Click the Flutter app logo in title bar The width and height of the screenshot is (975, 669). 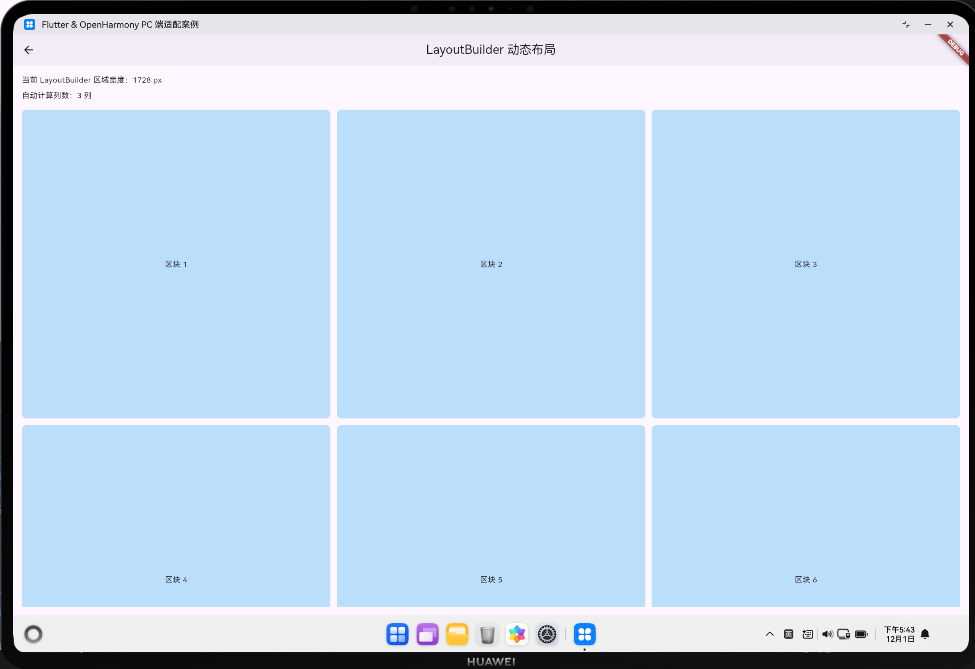pyautogui.click(x=29, y=24)
